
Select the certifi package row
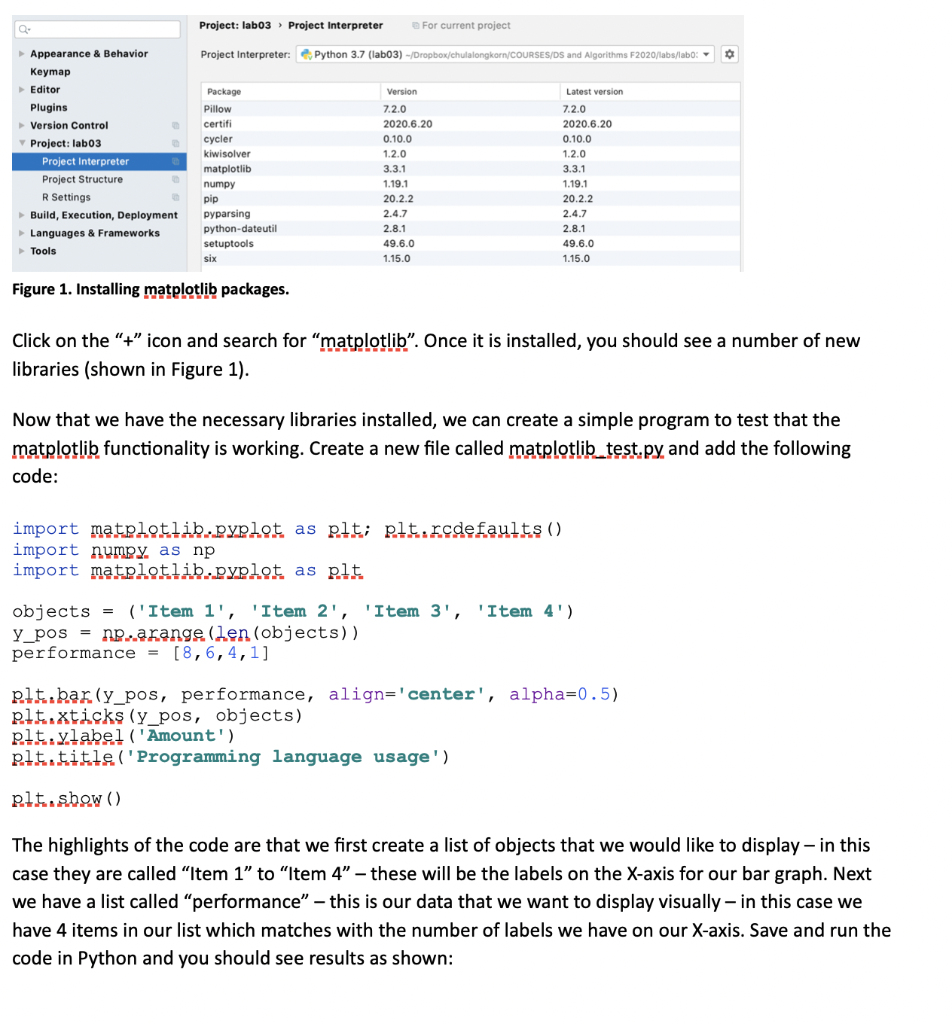tap(471, 124)
